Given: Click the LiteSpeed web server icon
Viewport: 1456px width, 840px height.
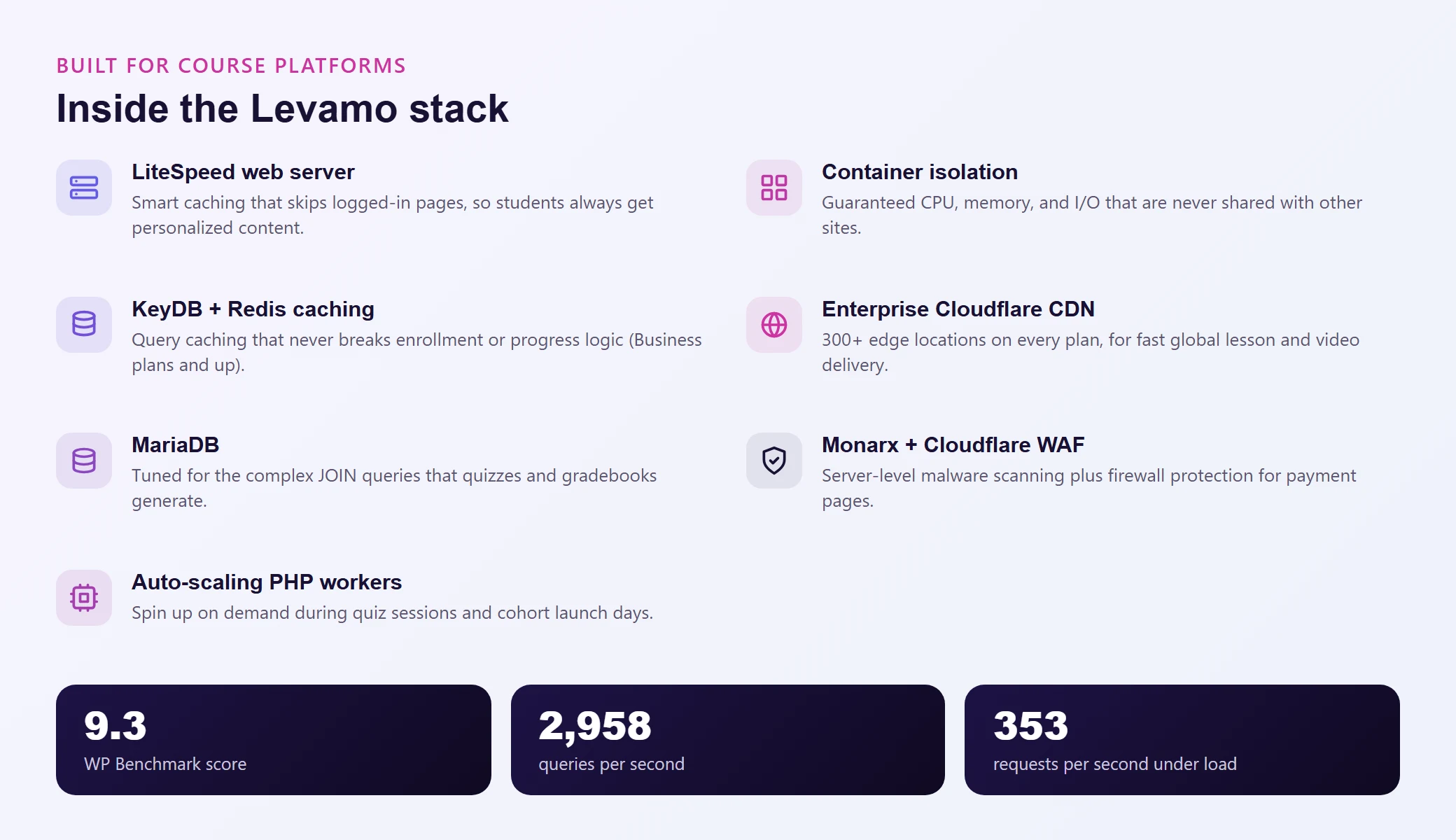Looking at the screenshot, I should click(84, 188).
